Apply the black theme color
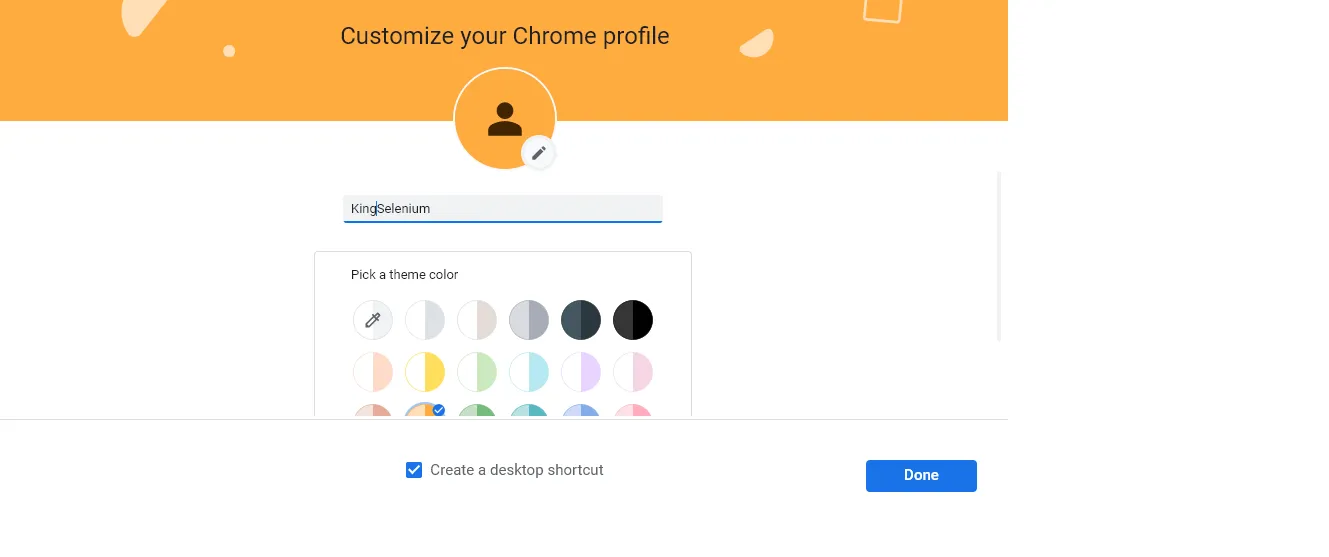1329x557 pixels. point(633,320)
